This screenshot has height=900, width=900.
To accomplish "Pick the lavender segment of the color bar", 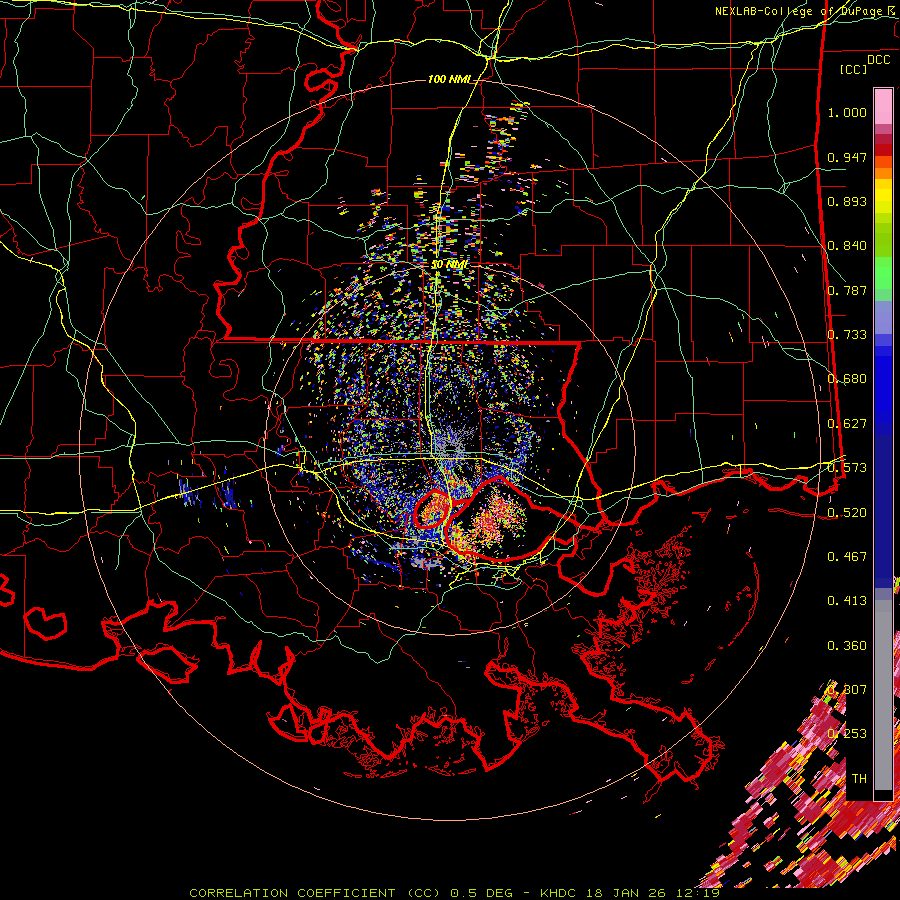I will (x=883, y=317).
